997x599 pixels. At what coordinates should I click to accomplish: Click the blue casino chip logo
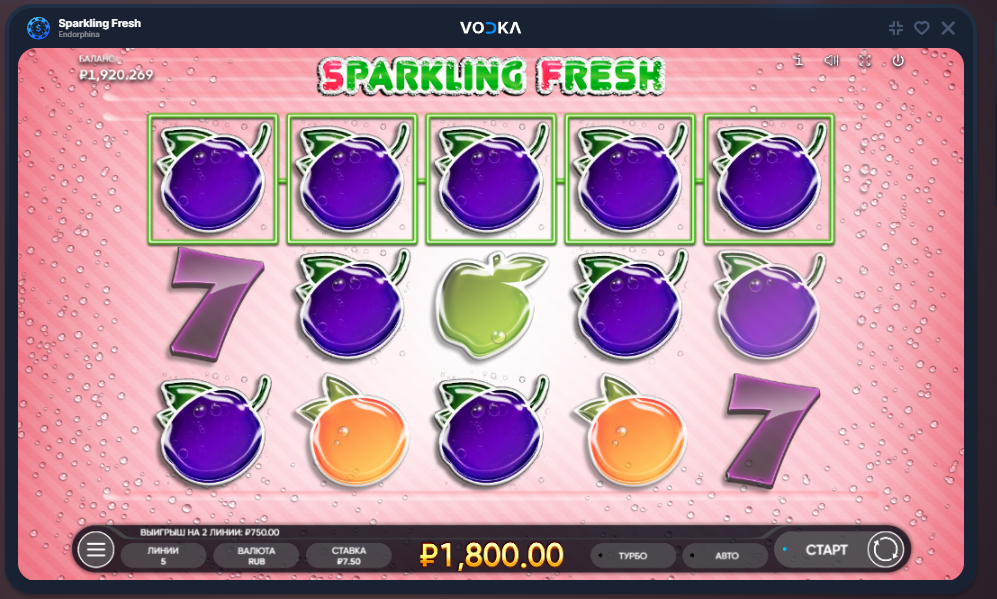(38, 28)
